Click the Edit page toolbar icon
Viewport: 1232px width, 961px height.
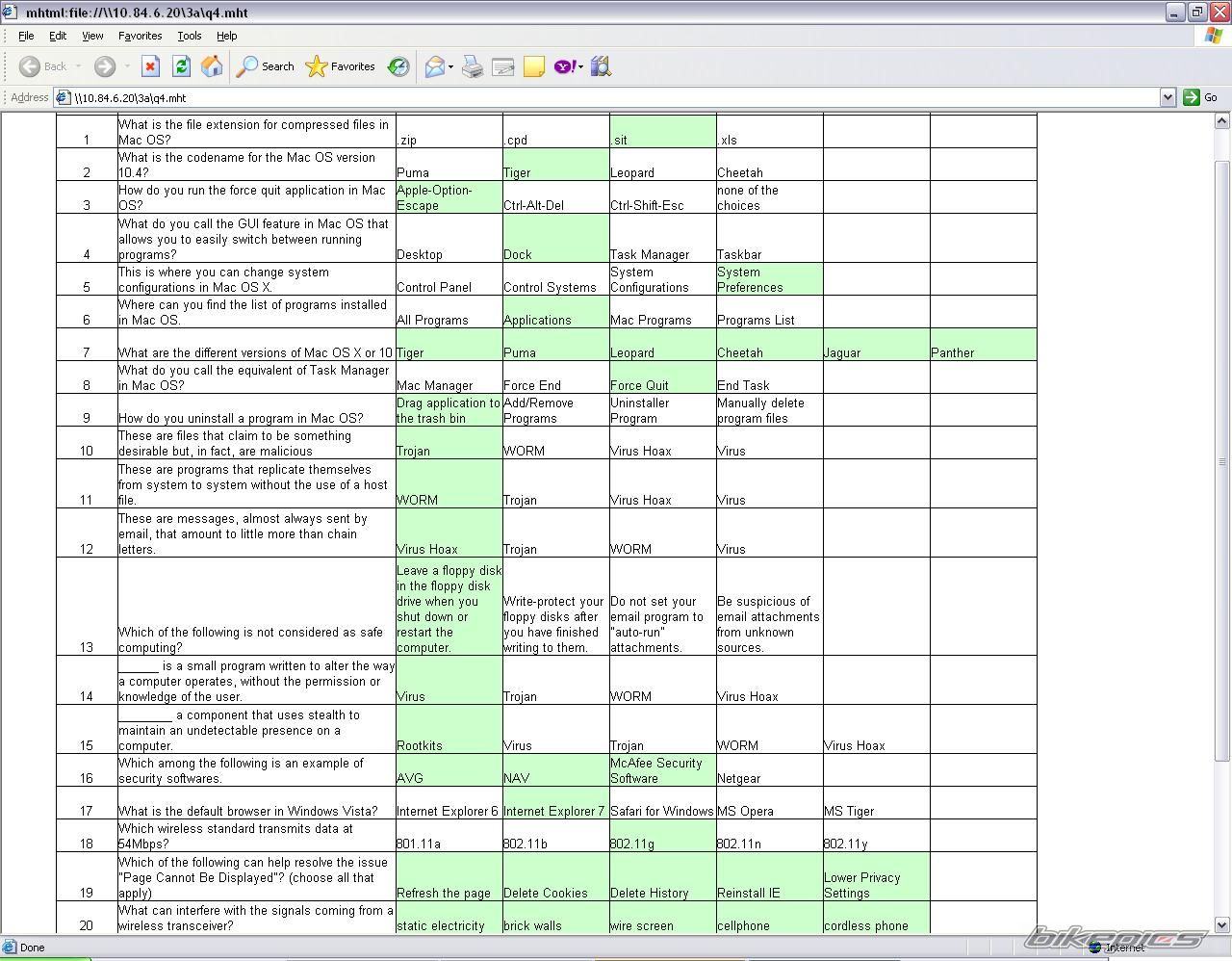tap(503, 66)
